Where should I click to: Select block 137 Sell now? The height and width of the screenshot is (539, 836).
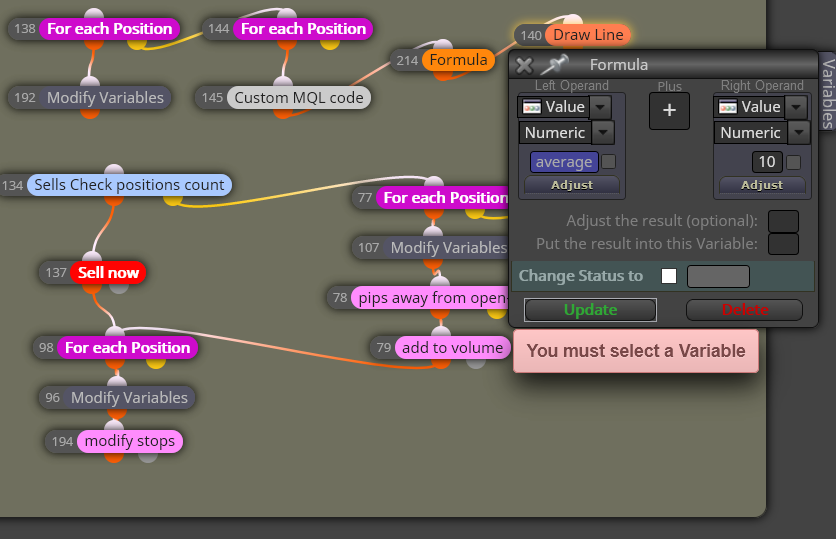point(108,272)
